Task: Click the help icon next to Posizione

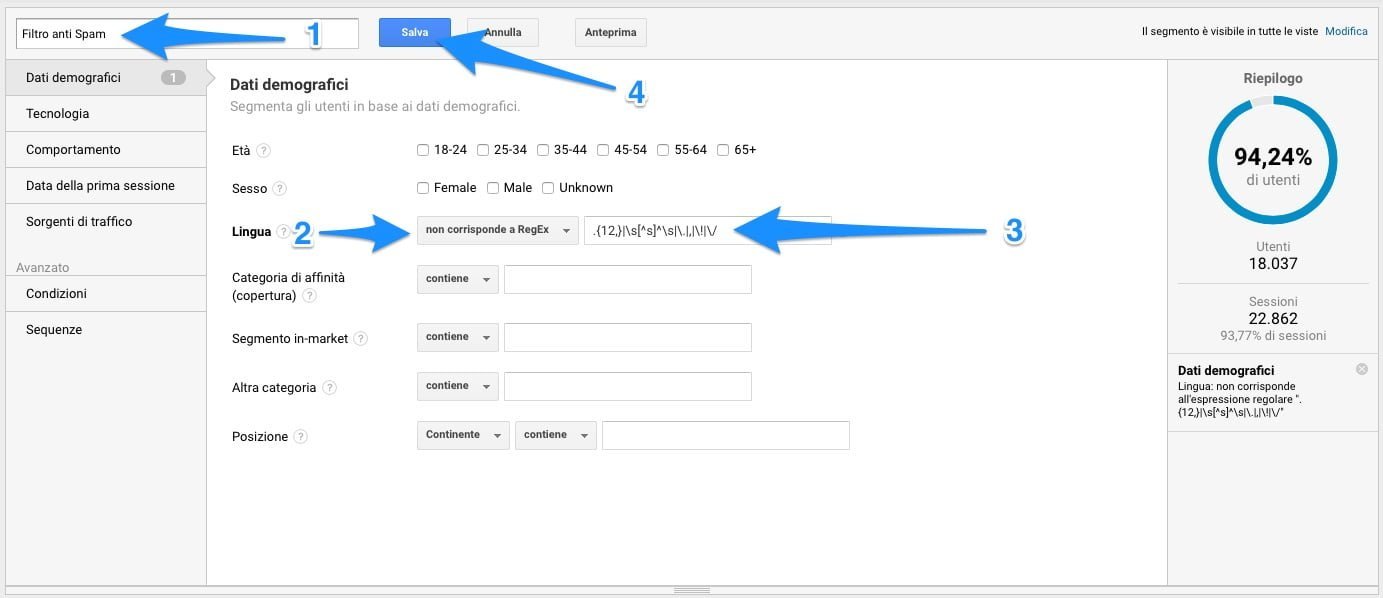Action: coord(300,437)
